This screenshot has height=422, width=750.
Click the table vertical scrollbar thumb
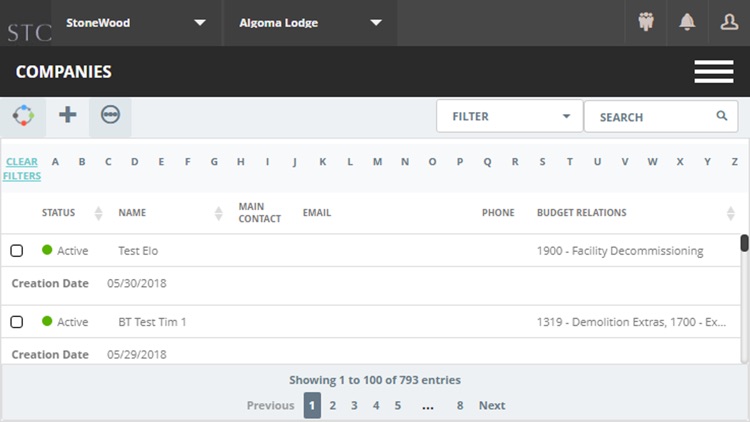point(744,243)
